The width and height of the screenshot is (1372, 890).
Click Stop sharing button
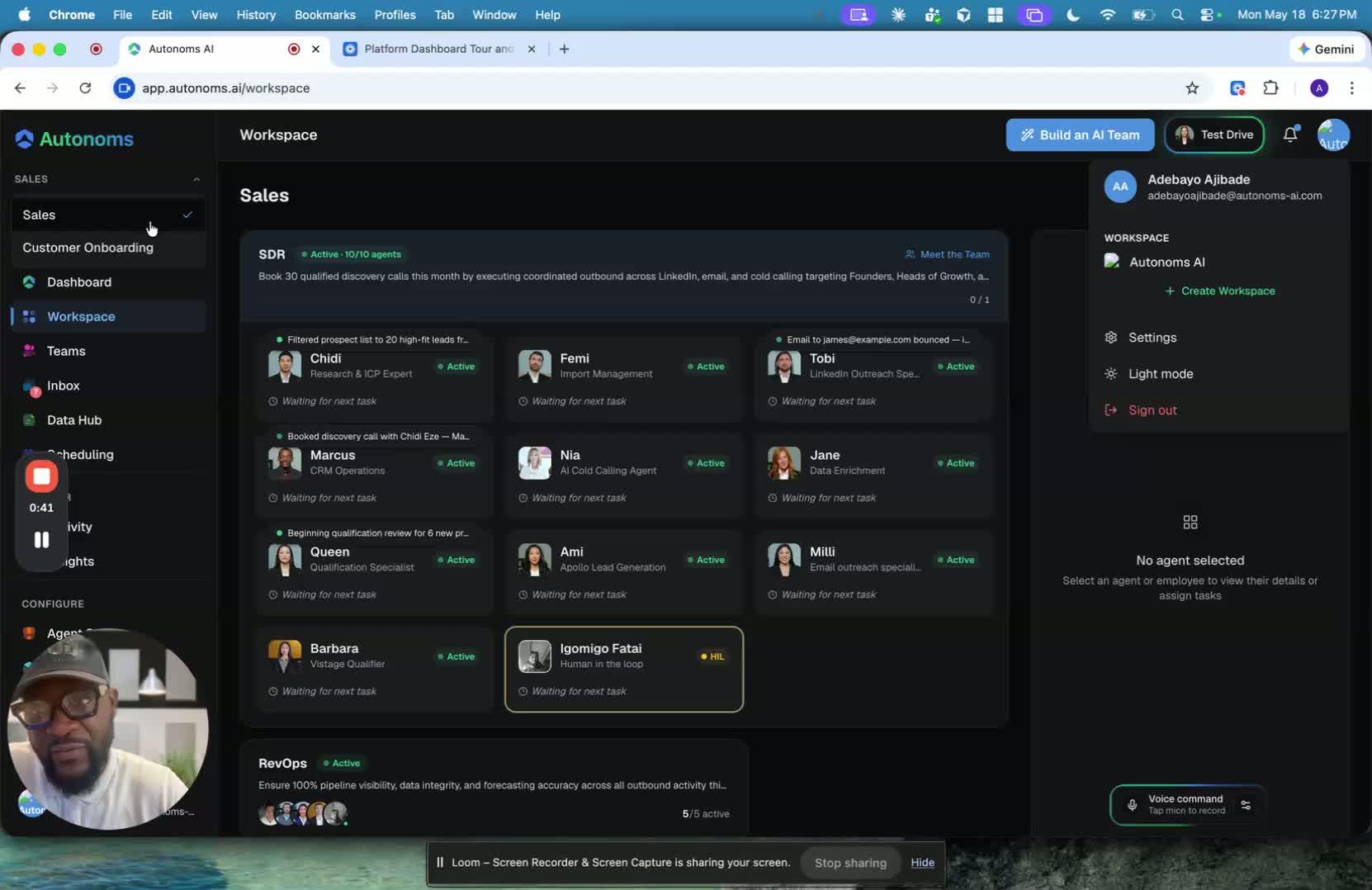point(850,863)
